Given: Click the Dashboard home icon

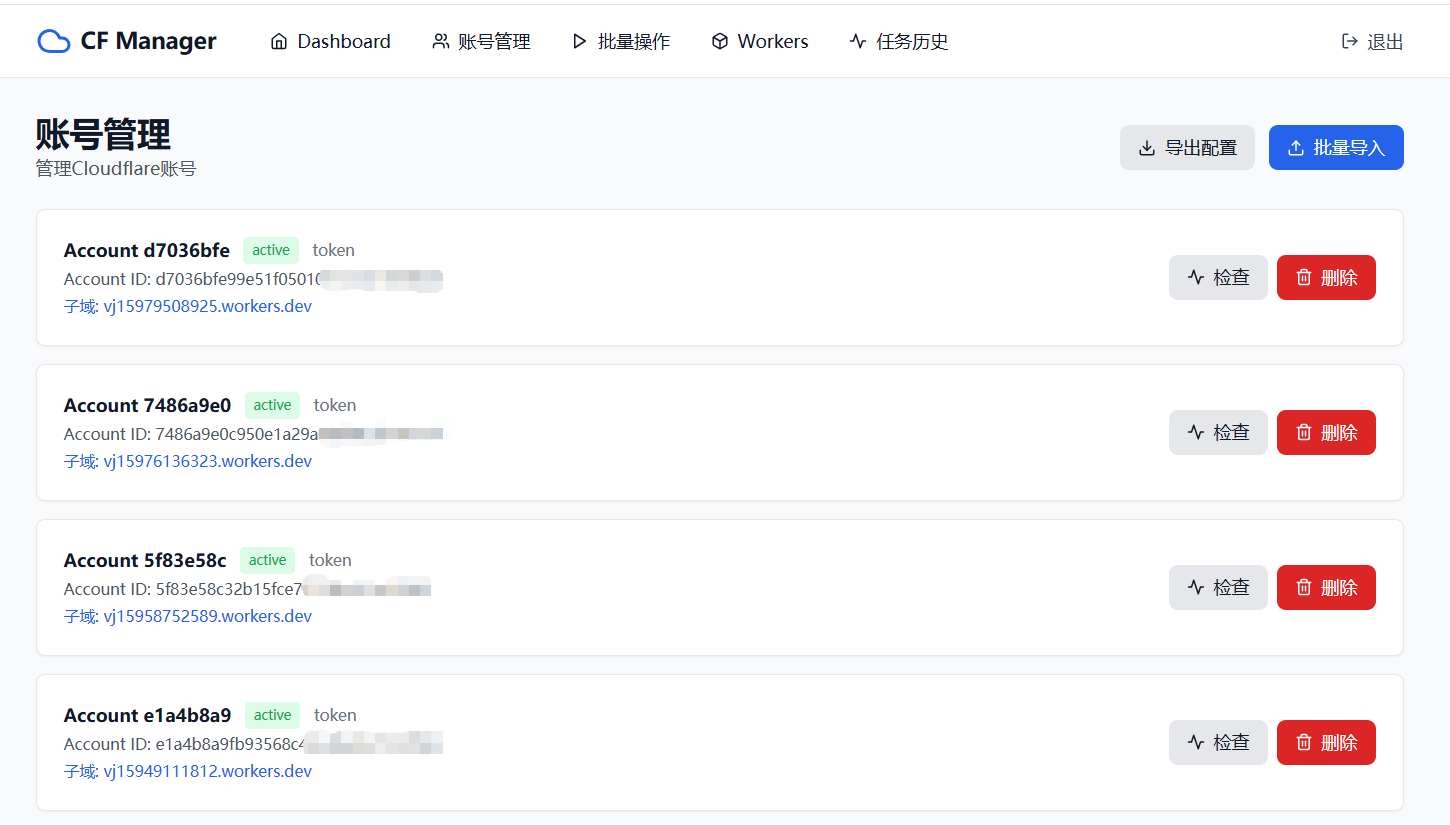Looking at the screenshot, I should point(279,41).
